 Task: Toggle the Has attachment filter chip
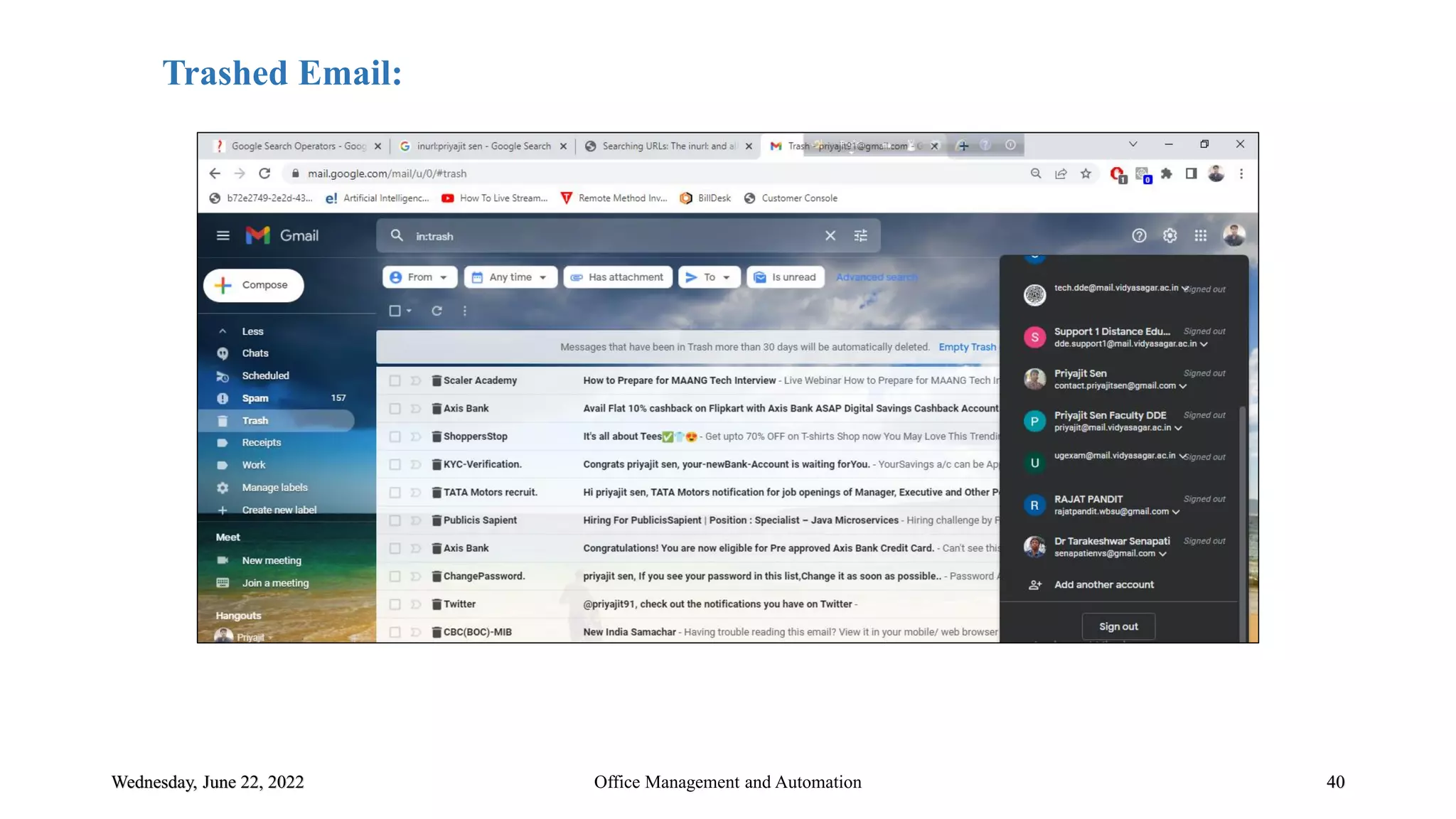point(617,277)
